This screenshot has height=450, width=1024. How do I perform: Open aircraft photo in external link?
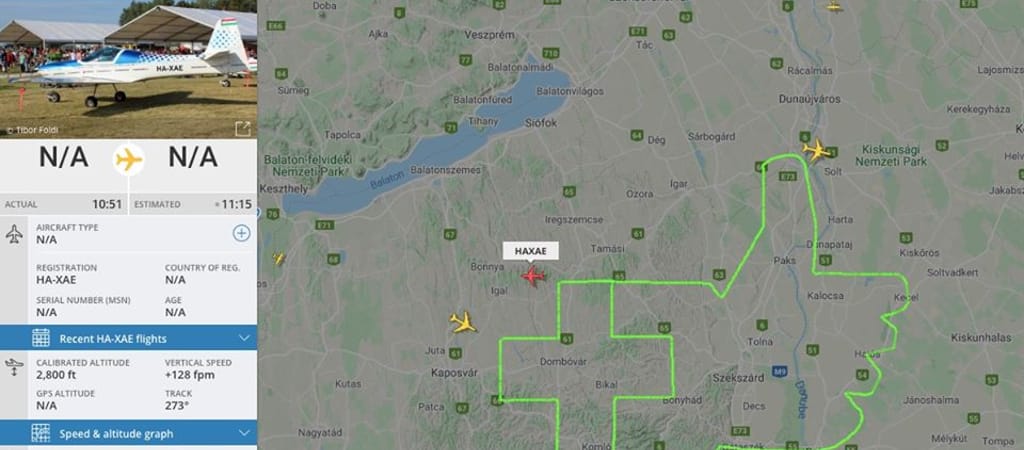pos(242,129)
